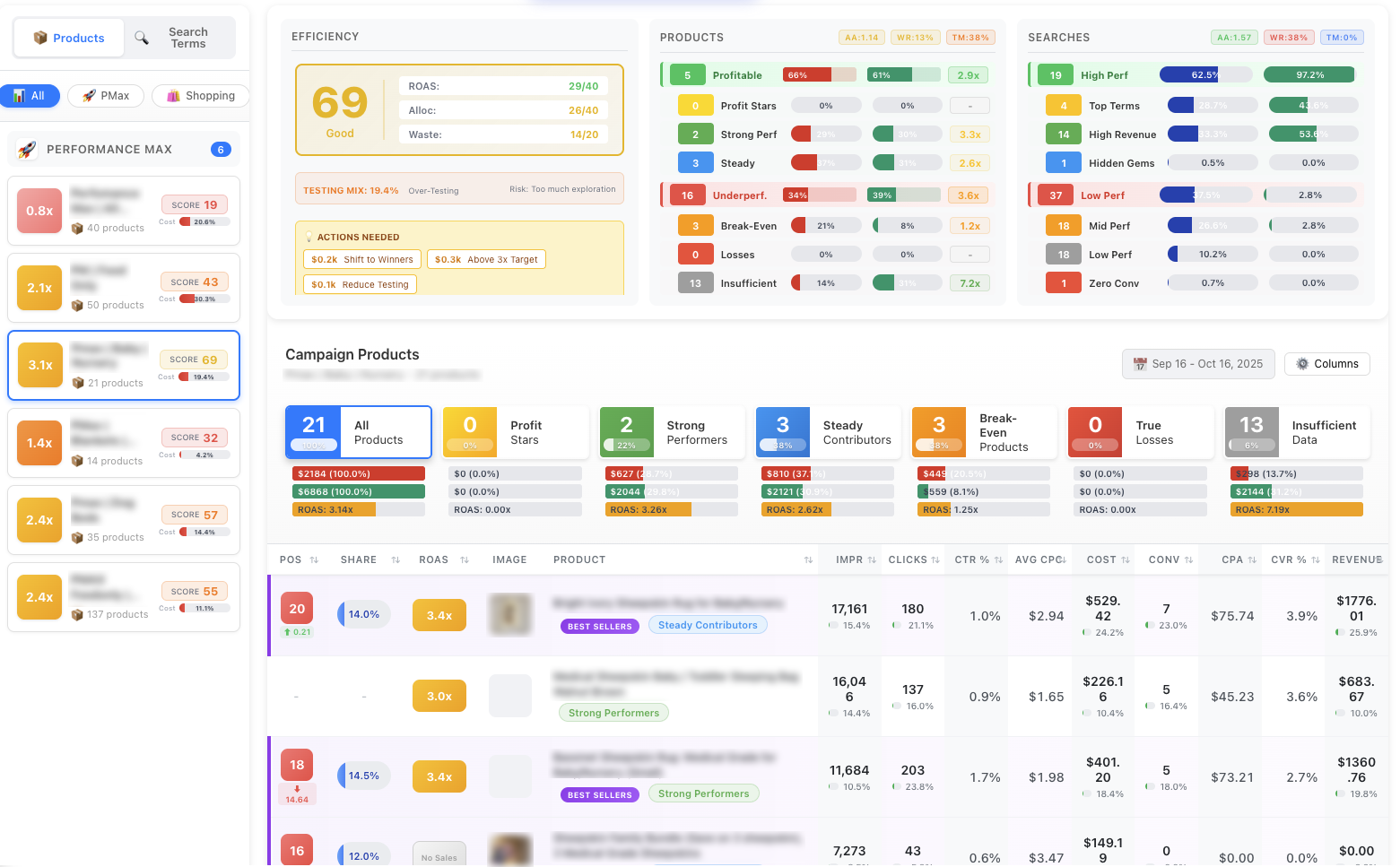This screenshot has height=867, width=1400.
Task: Toggle the PMax campaign filter chip
Action: coord(105,95)
